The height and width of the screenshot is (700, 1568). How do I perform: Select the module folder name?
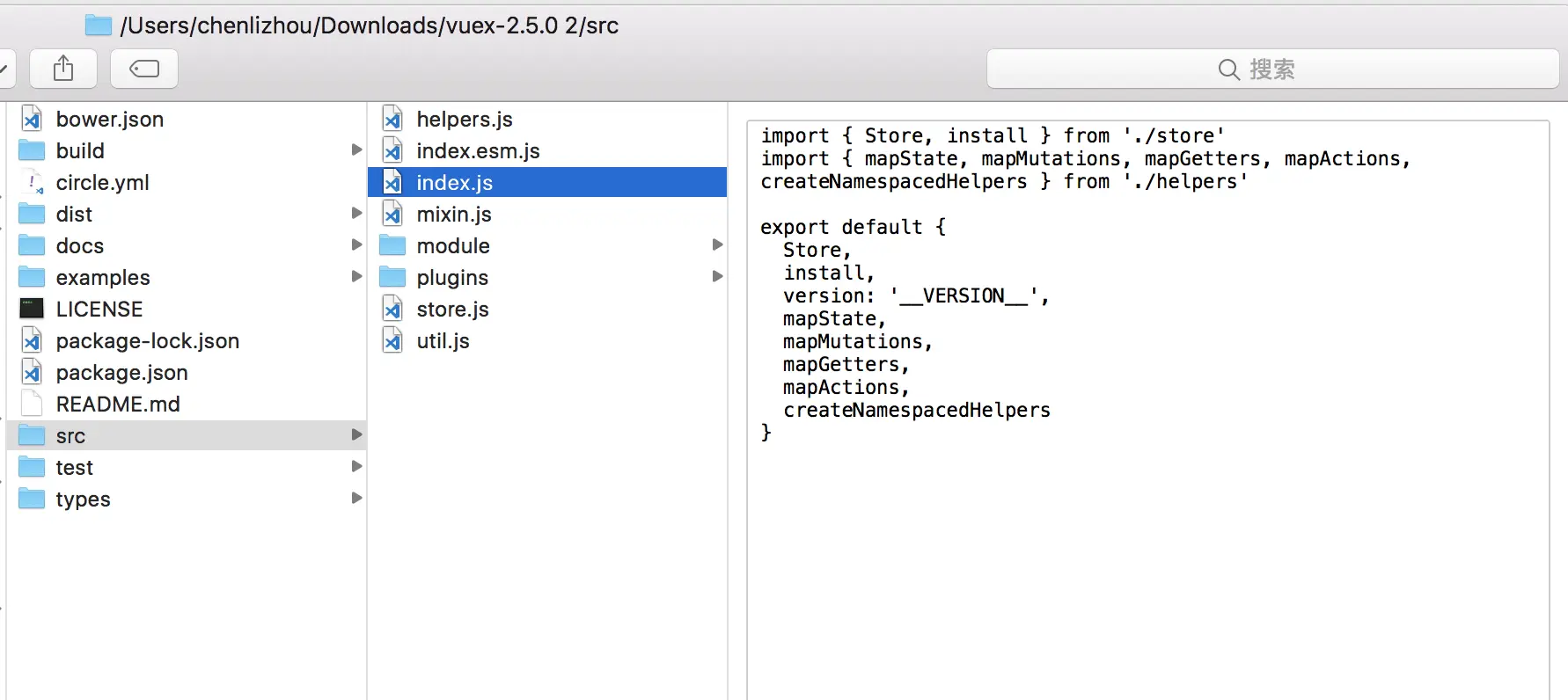[x=453, y=245]
